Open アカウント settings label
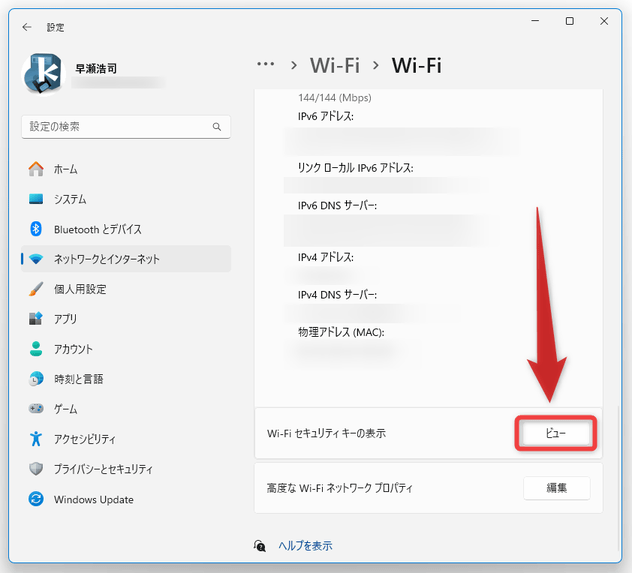 pyautogui.click(x=73, y=349)
